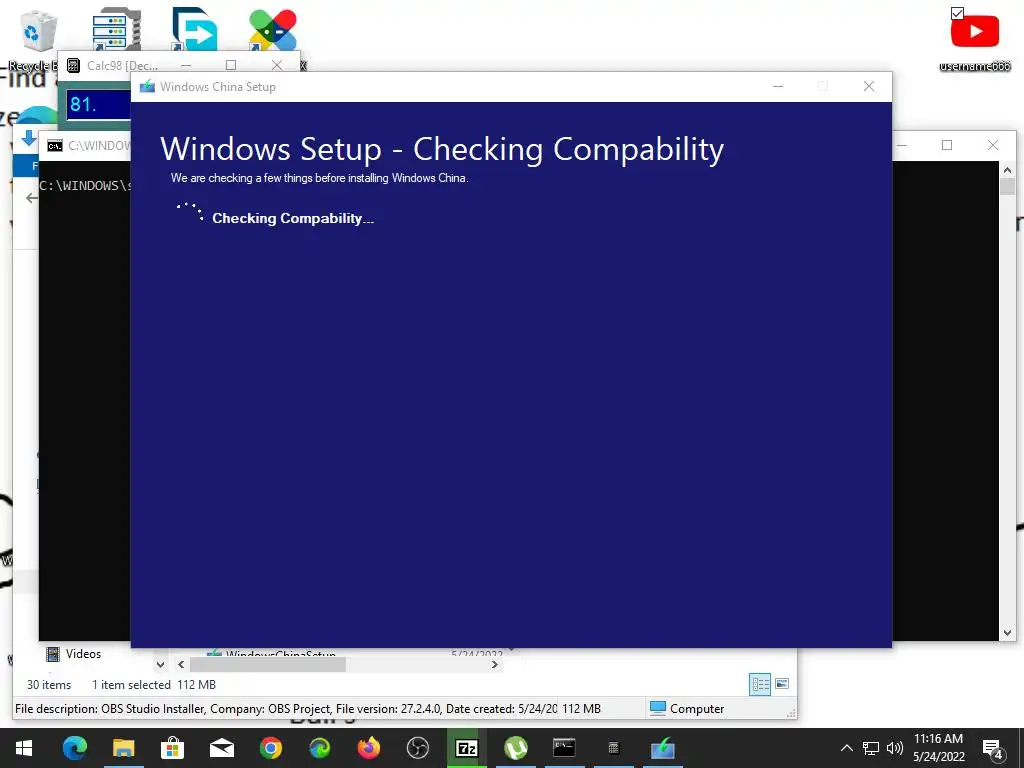The width and height of the screenshot is (1024, 768).
Task: Open taskbar clock showing 11:16 AM
Action: tap(938, 748)
